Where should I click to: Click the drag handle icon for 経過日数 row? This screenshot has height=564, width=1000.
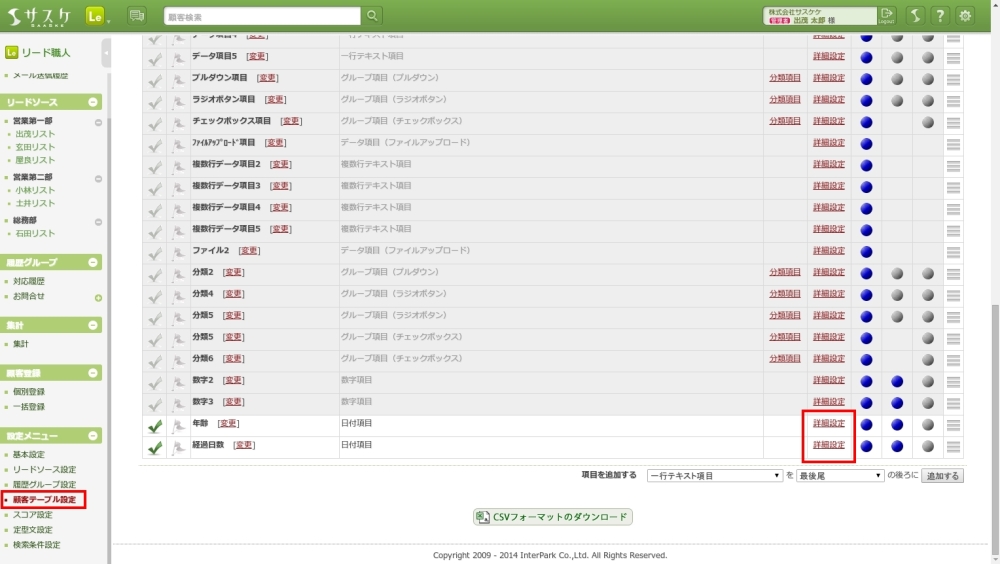(953, 447)
